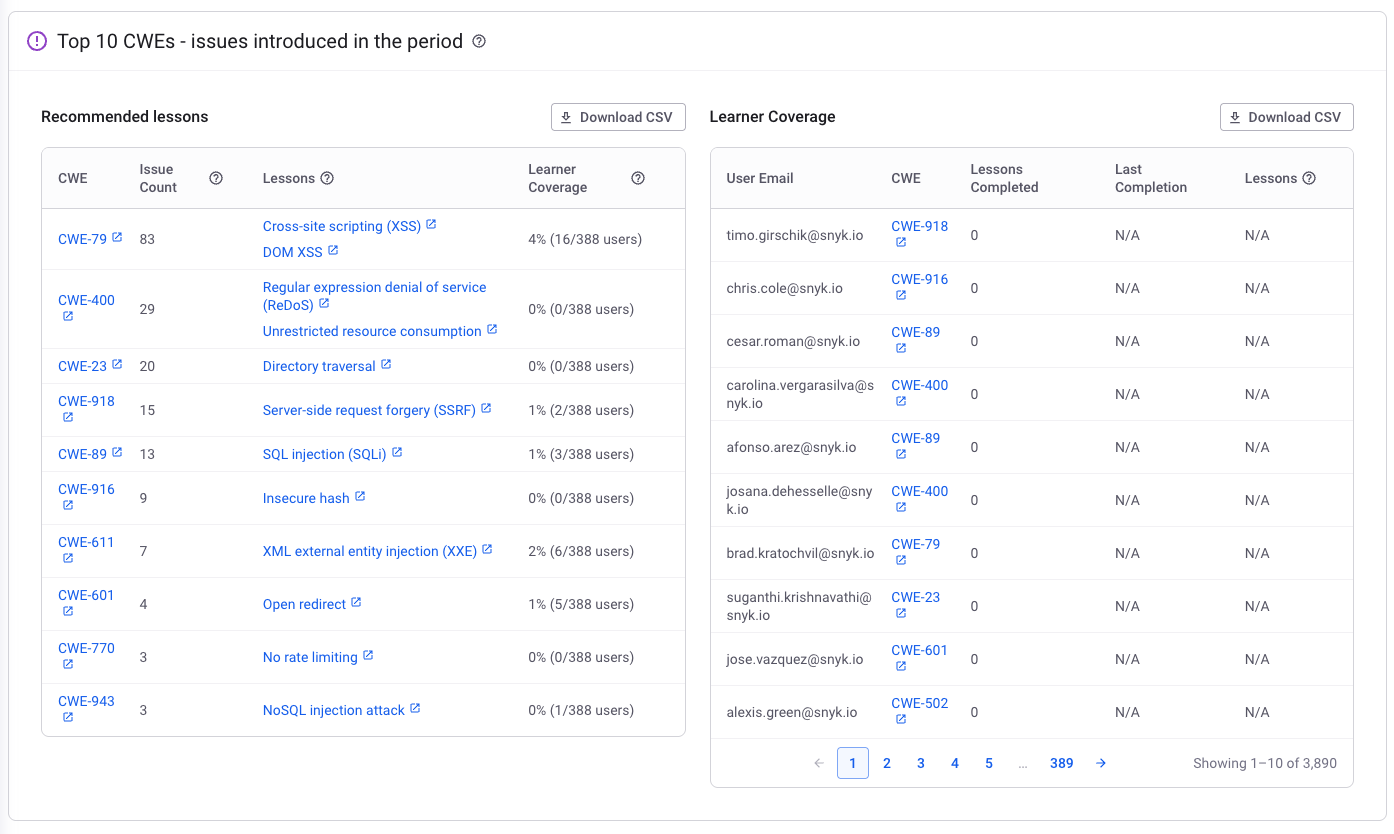Click external link icon next to CWE-79 in Recommended lessons
This screenshot has height=834, width=1394.
[x=117, y=238]
